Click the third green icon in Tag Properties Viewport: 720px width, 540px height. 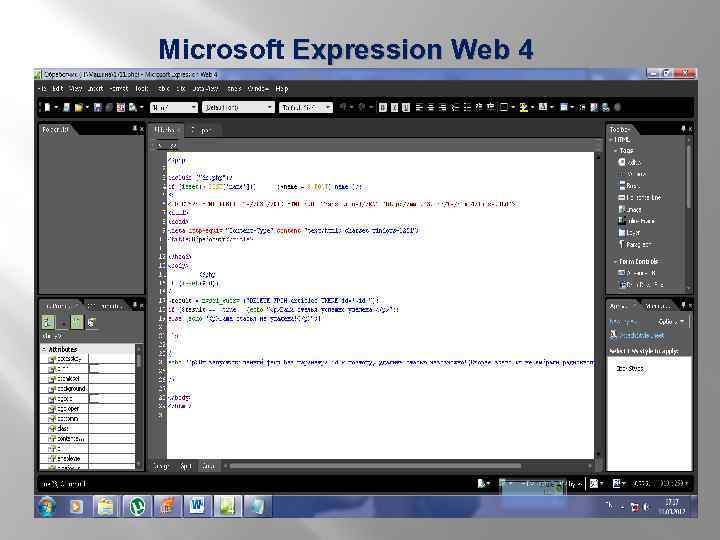[x=77, y=322]
